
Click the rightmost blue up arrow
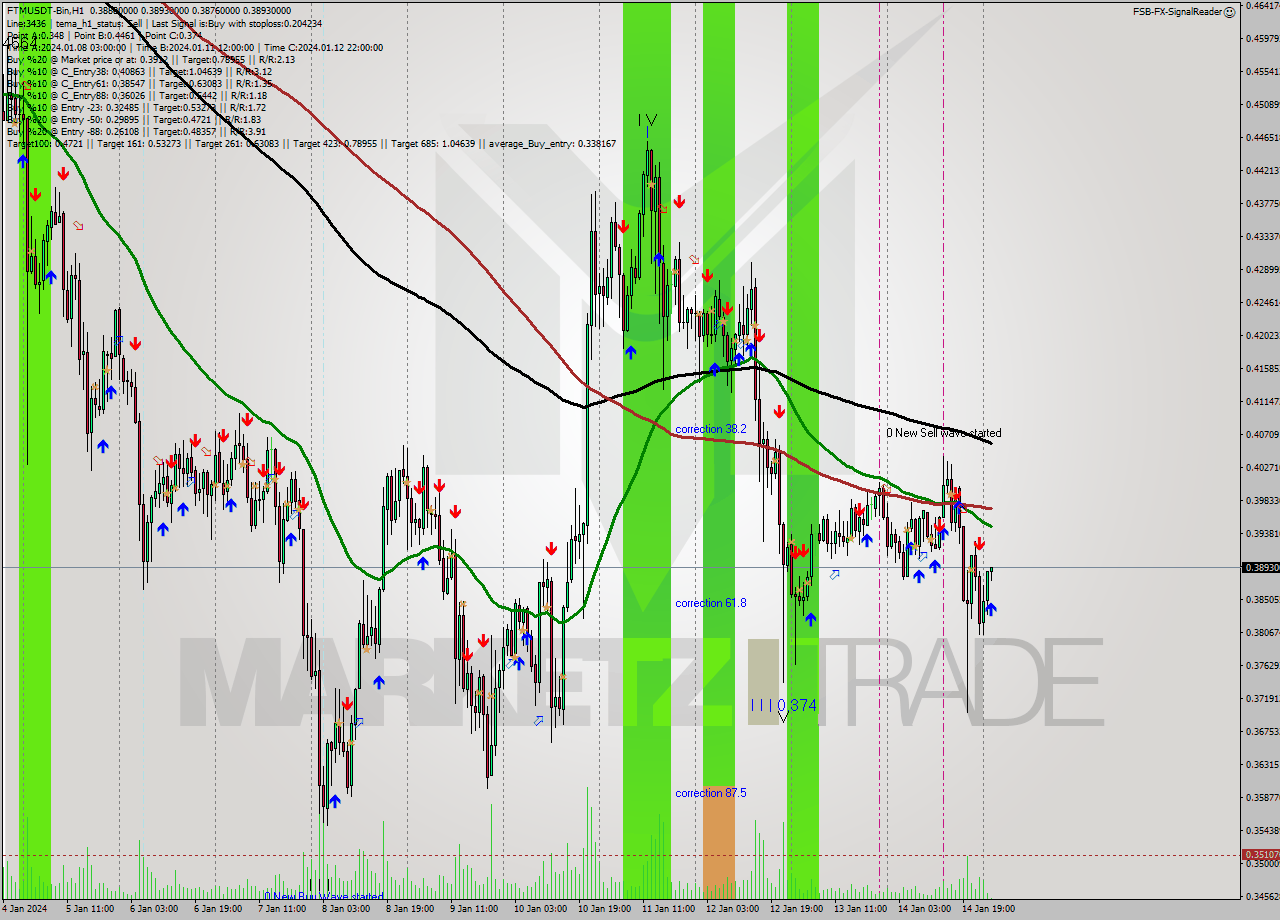point(990,608)
